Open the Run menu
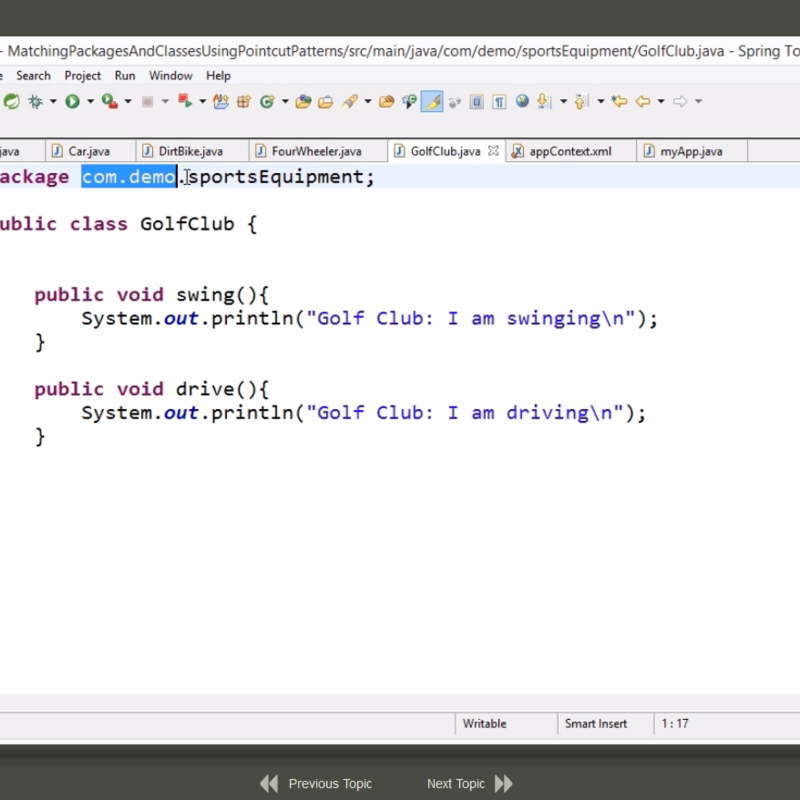This screenshot has height=800, width=800. point(124,76)
